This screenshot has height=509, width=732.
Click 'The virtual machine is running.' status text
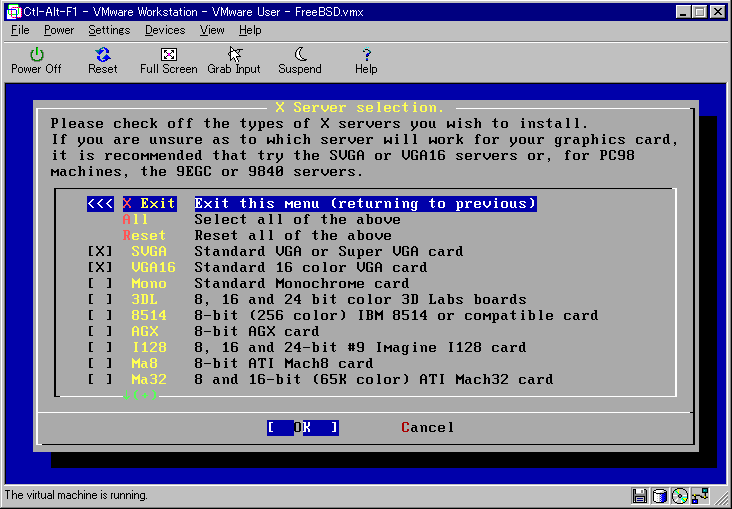pyautogui.click(x=76, y=495)
